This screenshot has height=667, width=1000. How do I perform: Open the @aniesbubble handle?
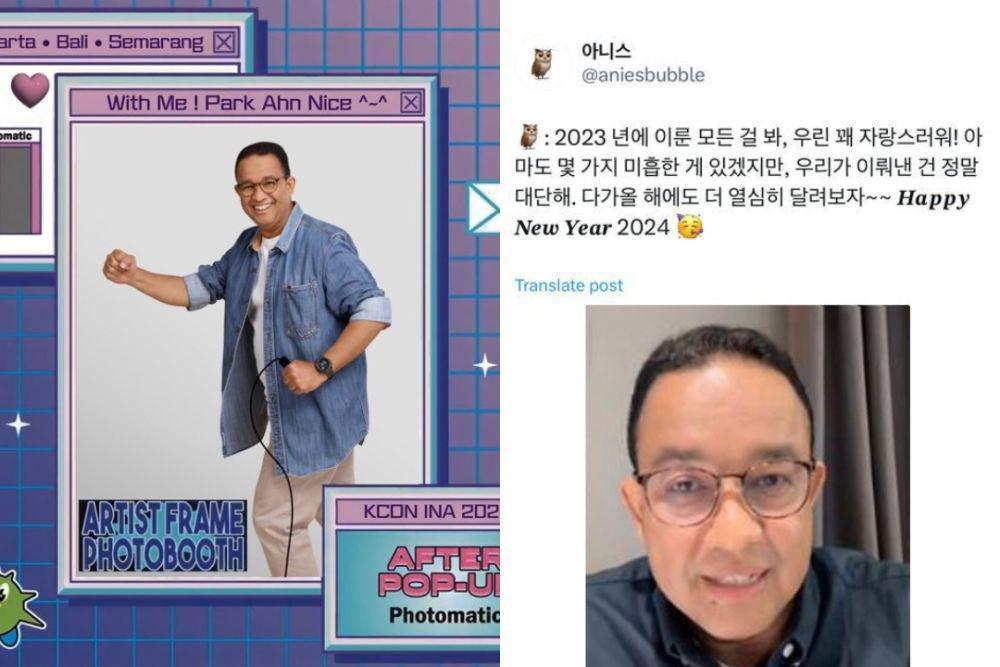click(643, 75)
